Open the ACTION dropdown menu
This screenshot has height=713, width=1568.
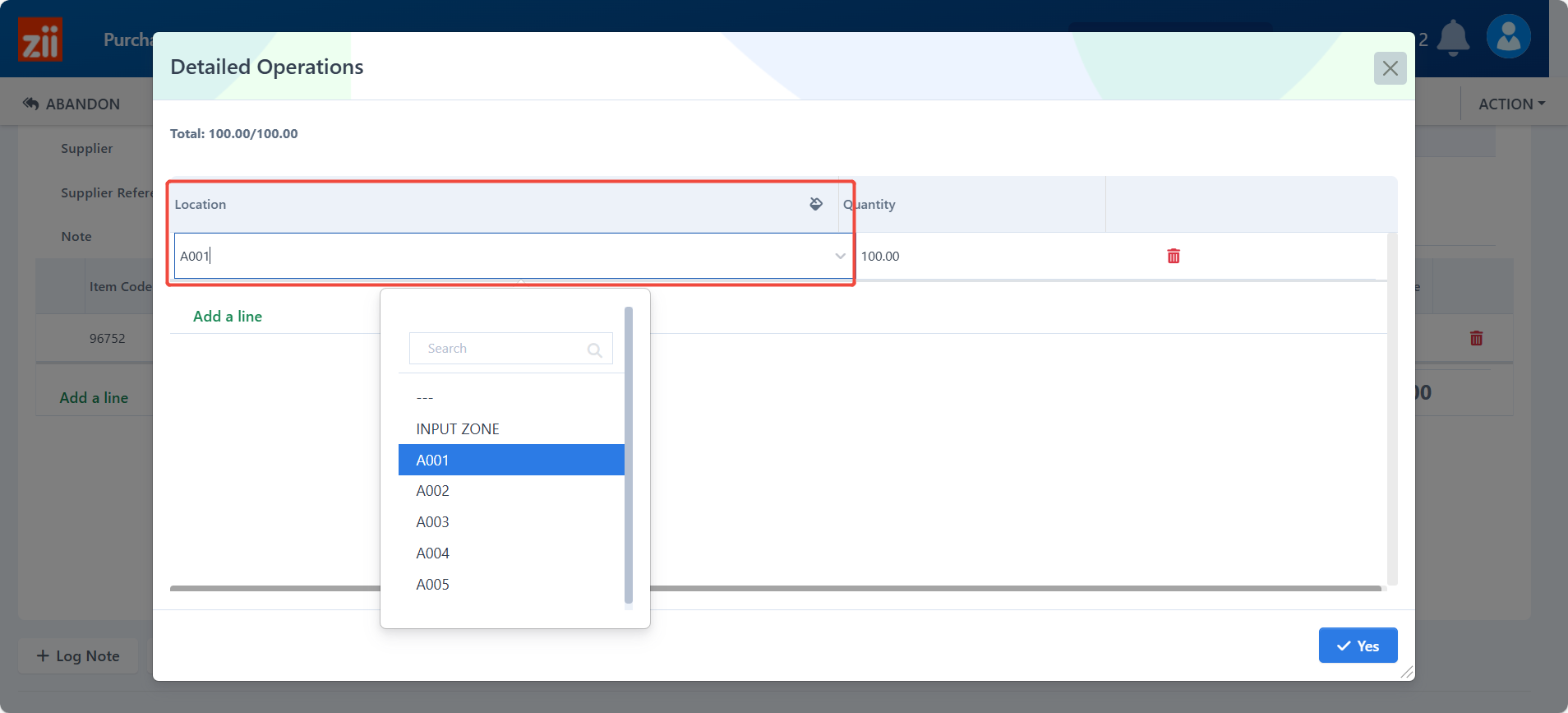tap(1511, 104)
